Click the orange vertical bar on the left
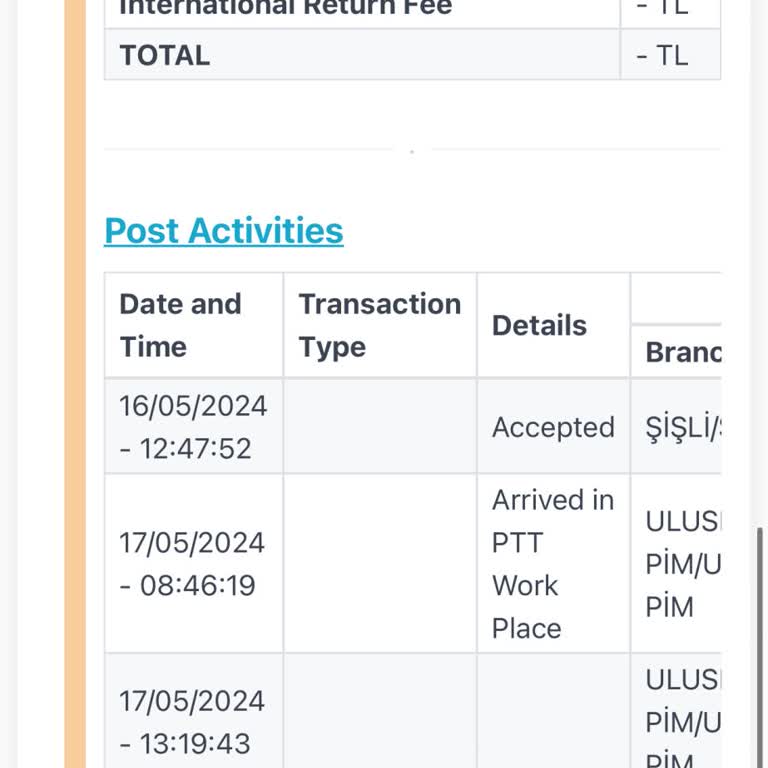 click(75, 400)
